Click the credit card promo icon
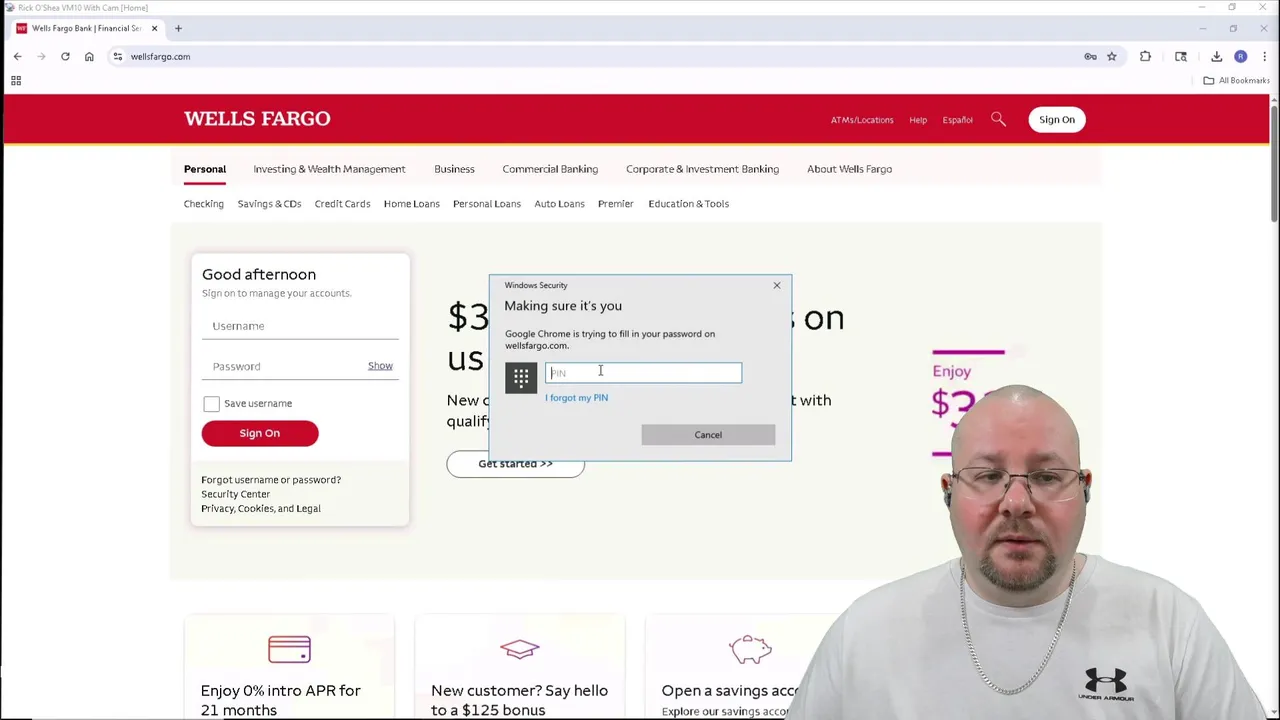The height and width of the screenshot is (720, 1280). [x=289, y=650]
